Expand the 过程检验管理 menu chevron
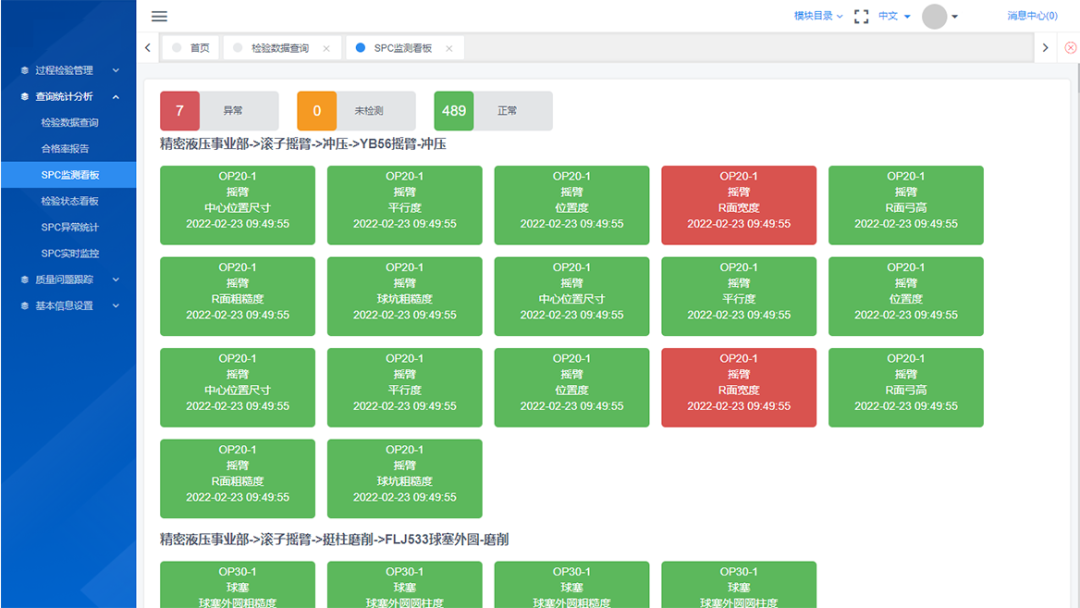This screenshot has width=1080, height=608. 116,70
